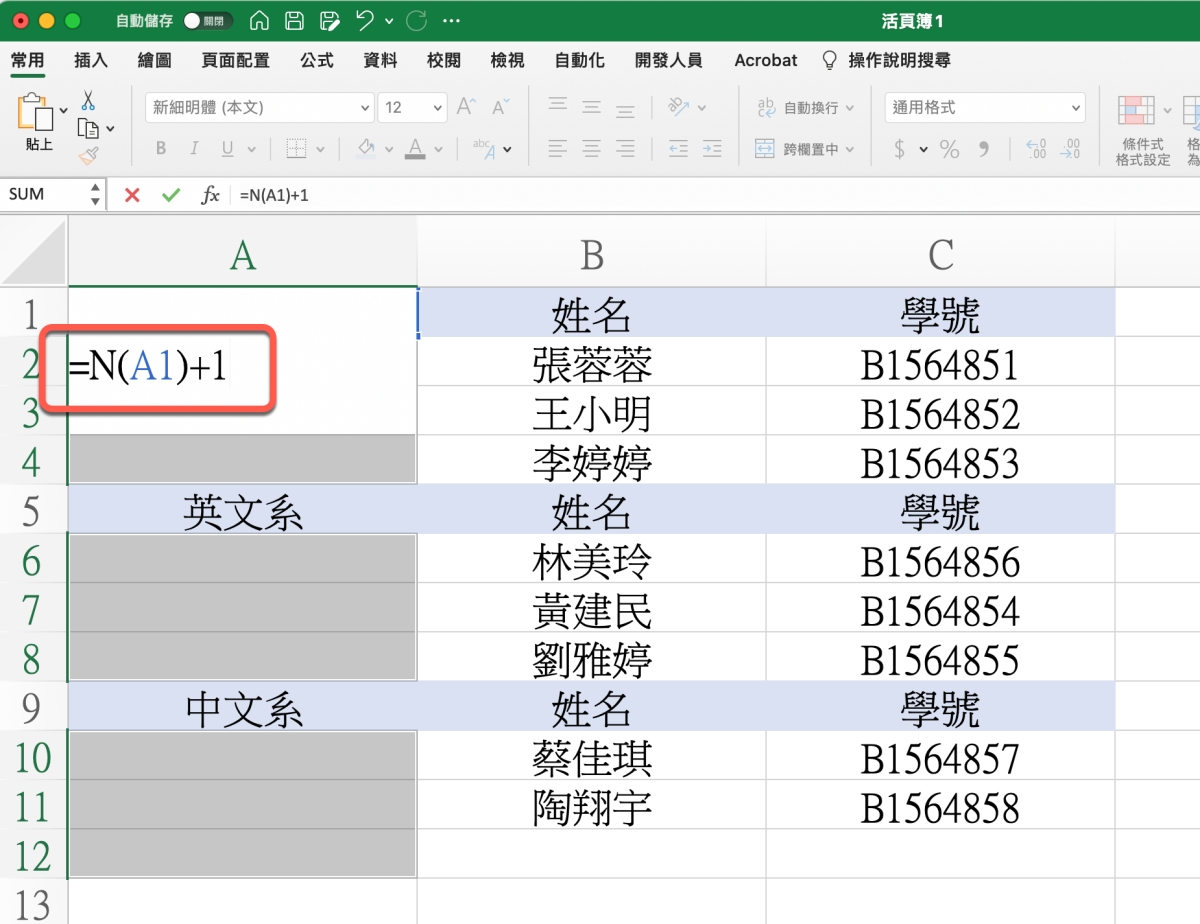Click the Cut scissors icon
The image size is (1200, 924).
tap(88, 100)
